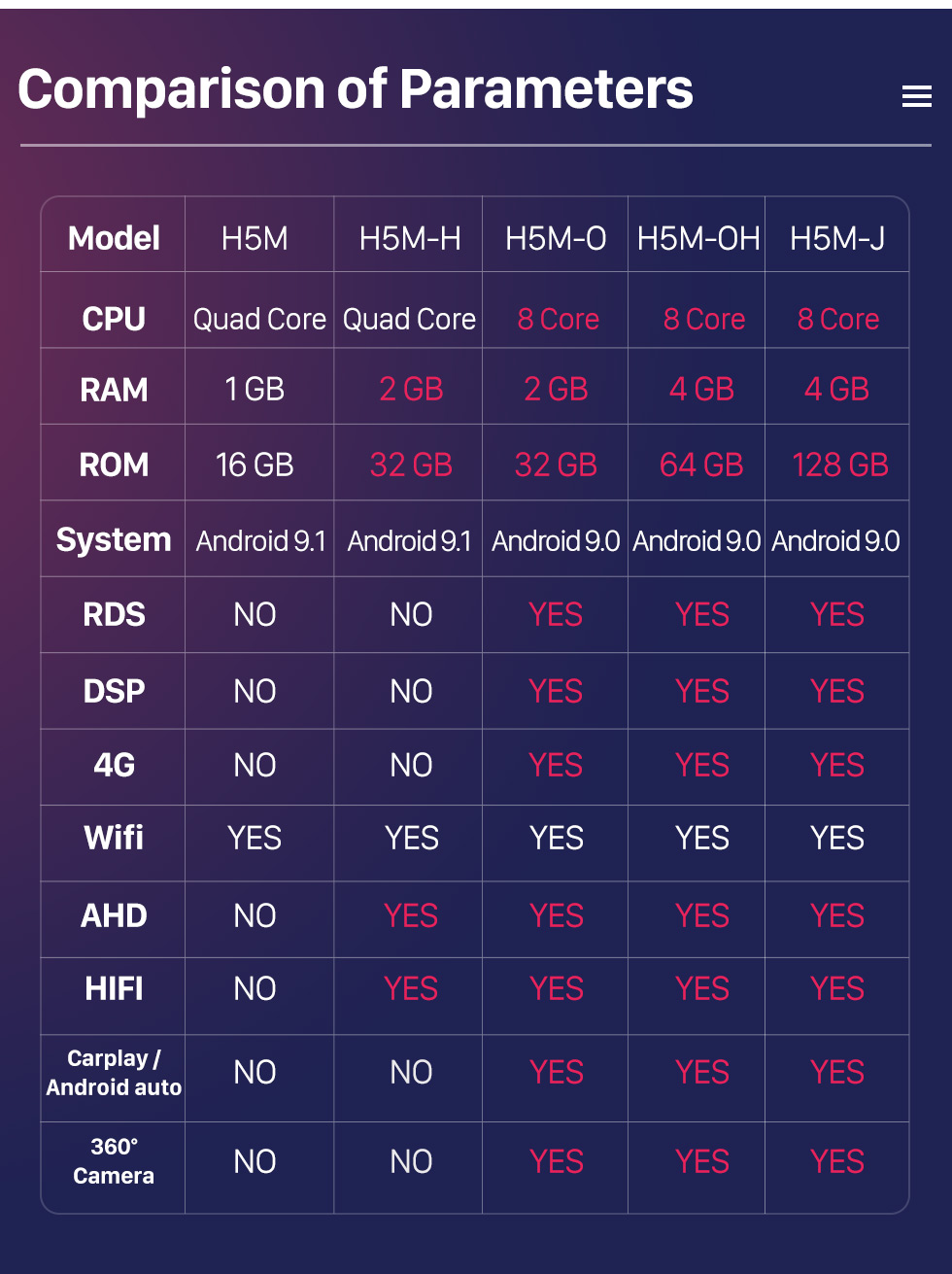Image resolution: width=952 pixels, height=1274 pixels.
Task: Click the 128 GB ROM cell
Action: [840, 465]
